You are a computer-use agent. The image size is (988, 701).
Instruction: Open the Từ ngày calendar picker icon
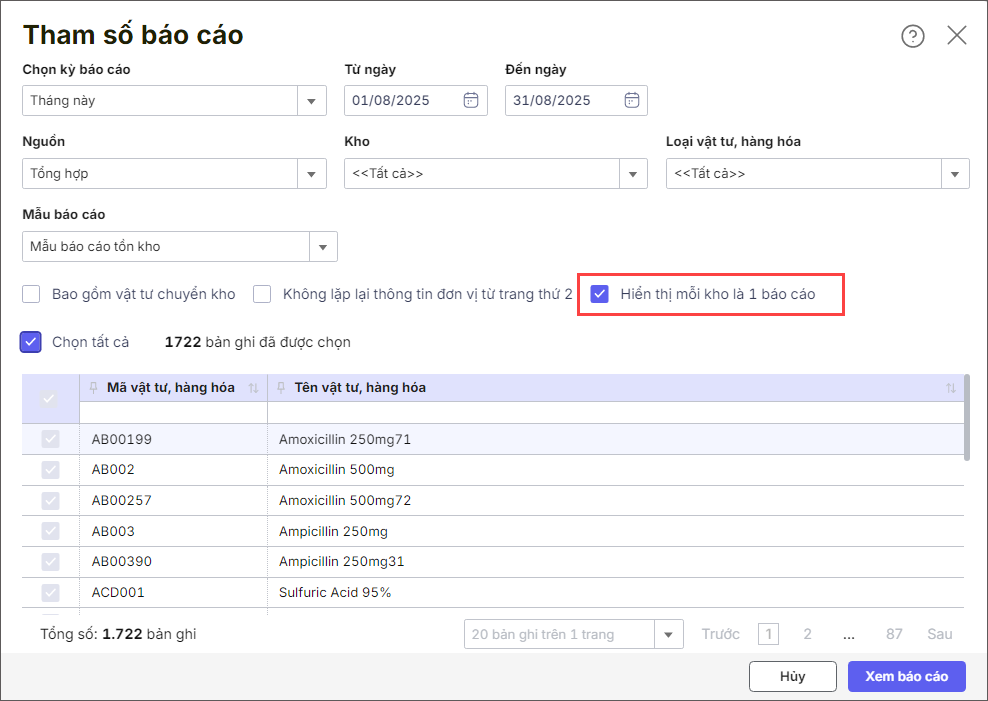click(471, 100)
